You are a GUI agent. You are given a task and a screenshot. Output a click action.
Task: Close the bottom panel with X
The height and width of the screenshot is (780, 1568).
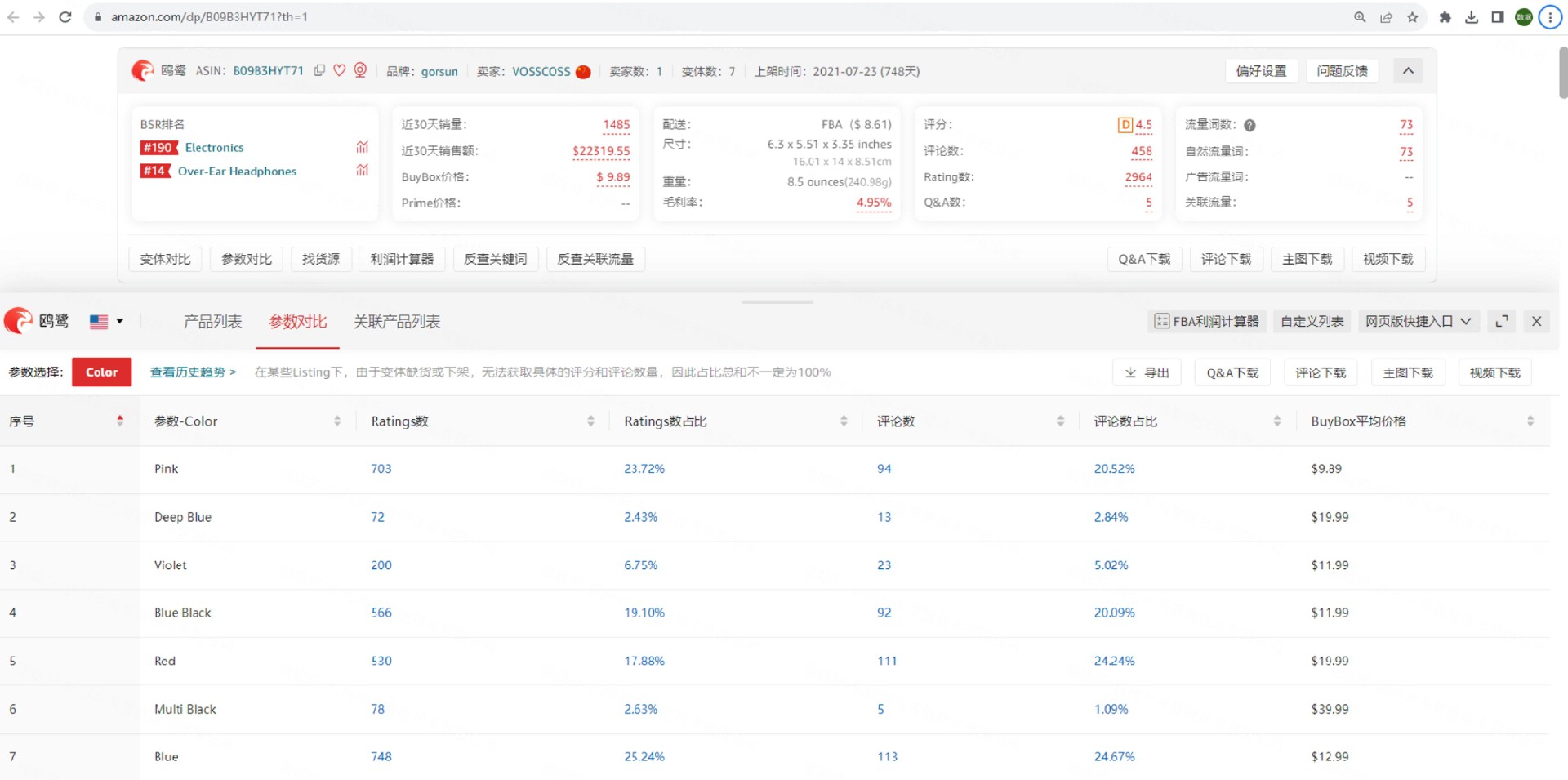point(1536,321)
